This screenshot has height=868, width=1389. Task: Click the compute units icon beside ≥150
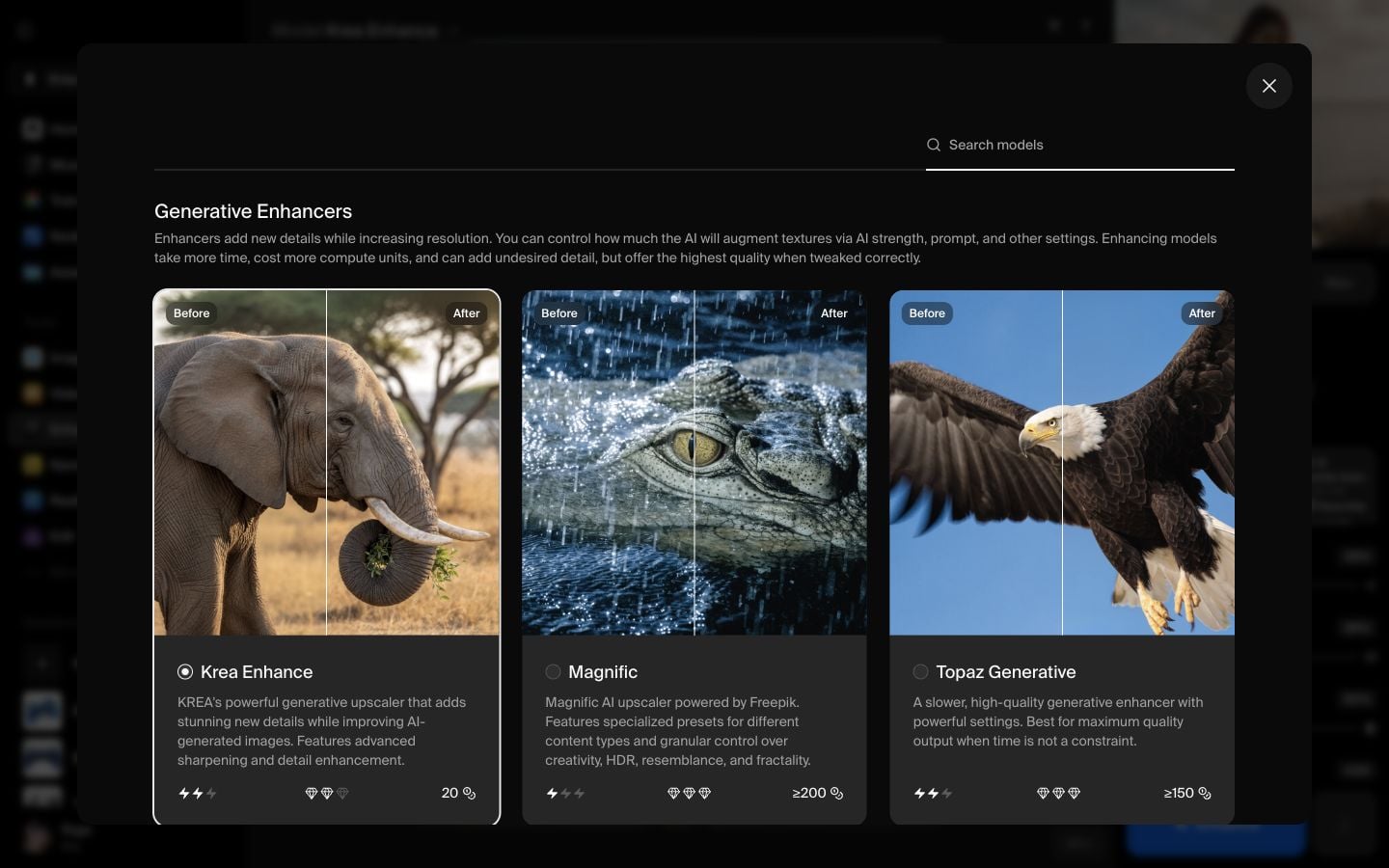coord(1205,794)
